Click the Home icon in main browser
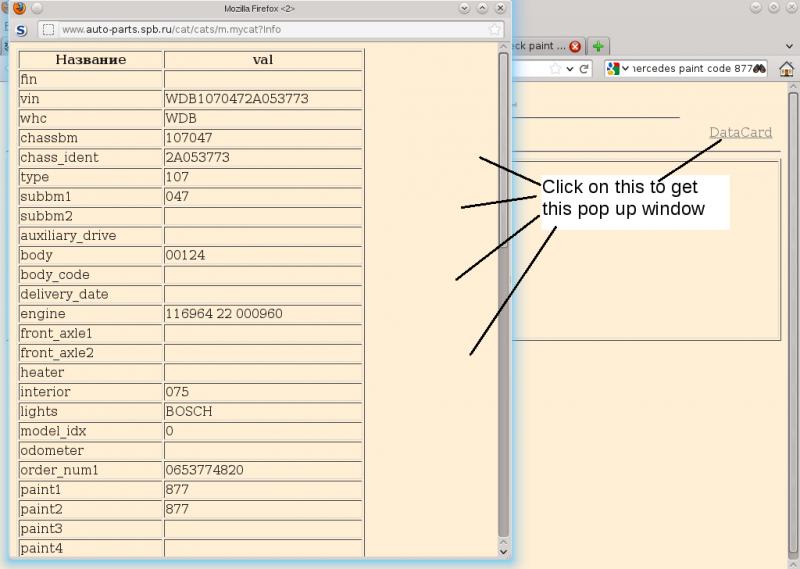Viewport: 800px width, 569px height. (787, 69)
